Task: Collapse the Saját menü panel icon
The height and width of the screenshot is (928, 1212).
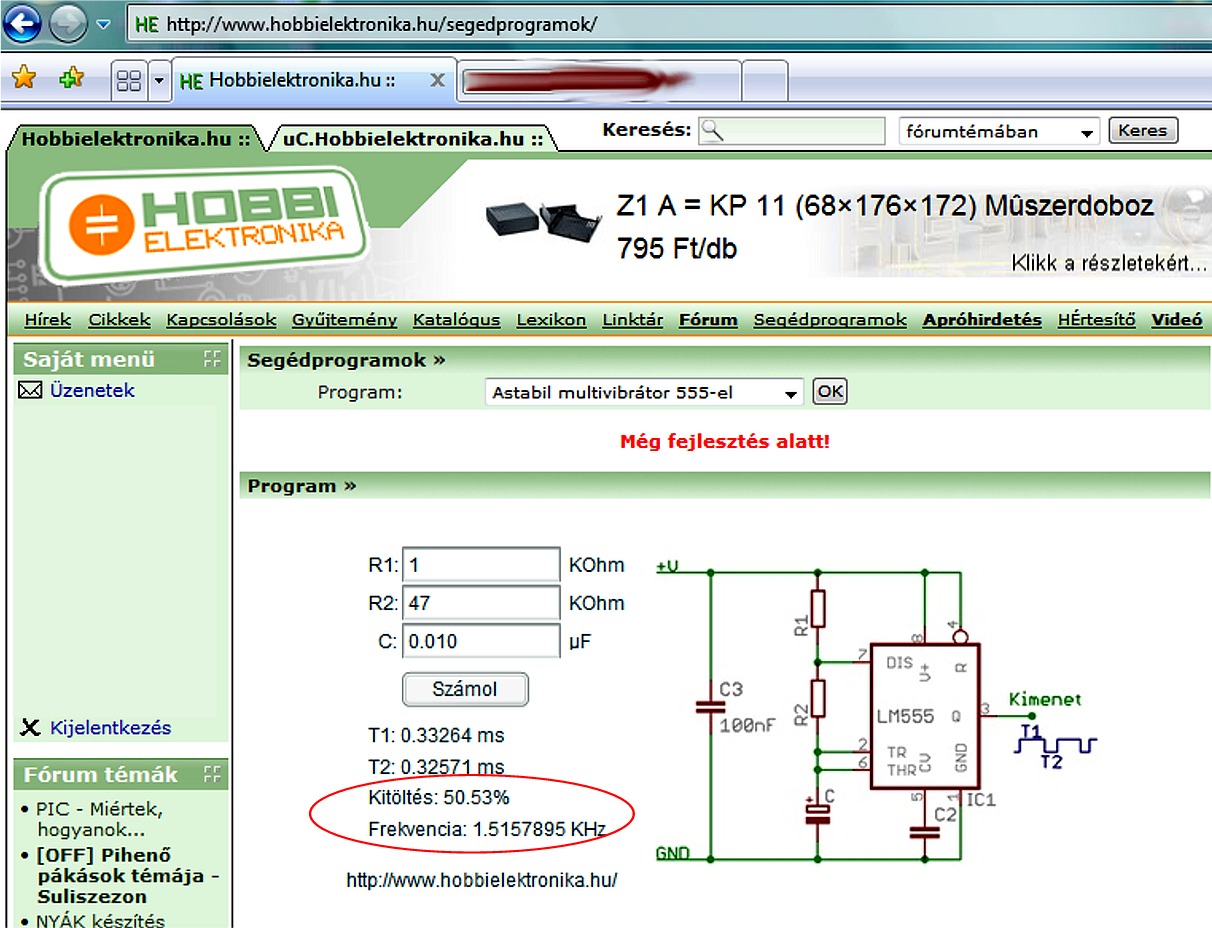Action: [x=211, y=359]
